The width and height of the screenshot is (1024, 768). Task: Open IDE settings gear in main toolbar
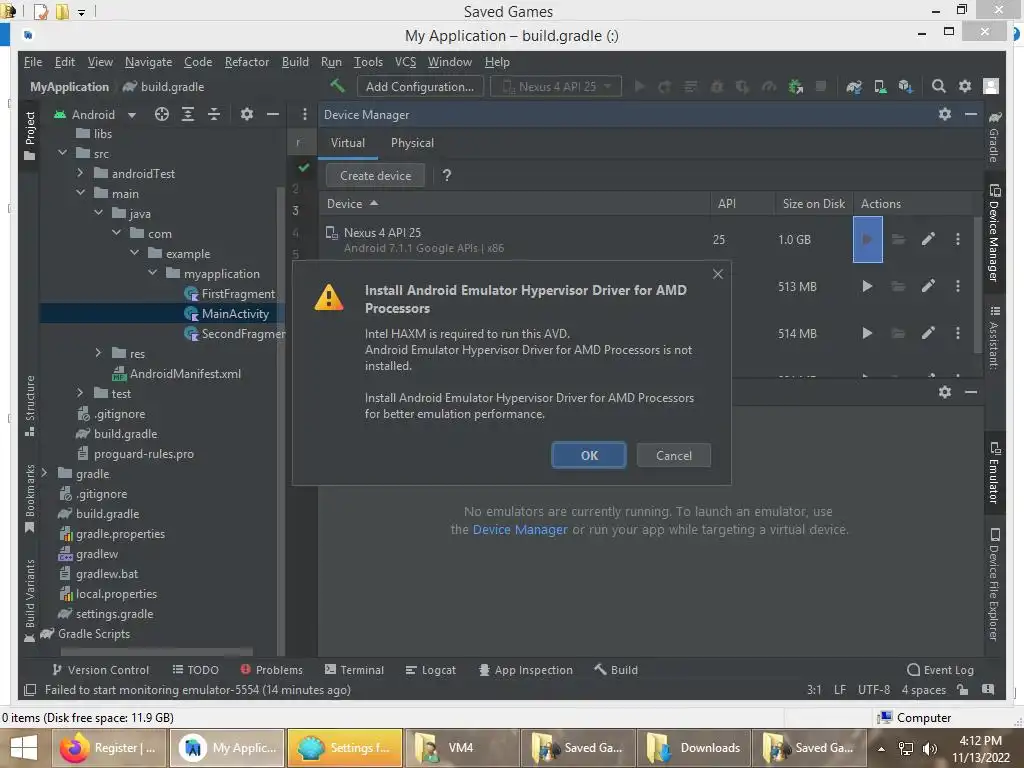pos(965,86)
